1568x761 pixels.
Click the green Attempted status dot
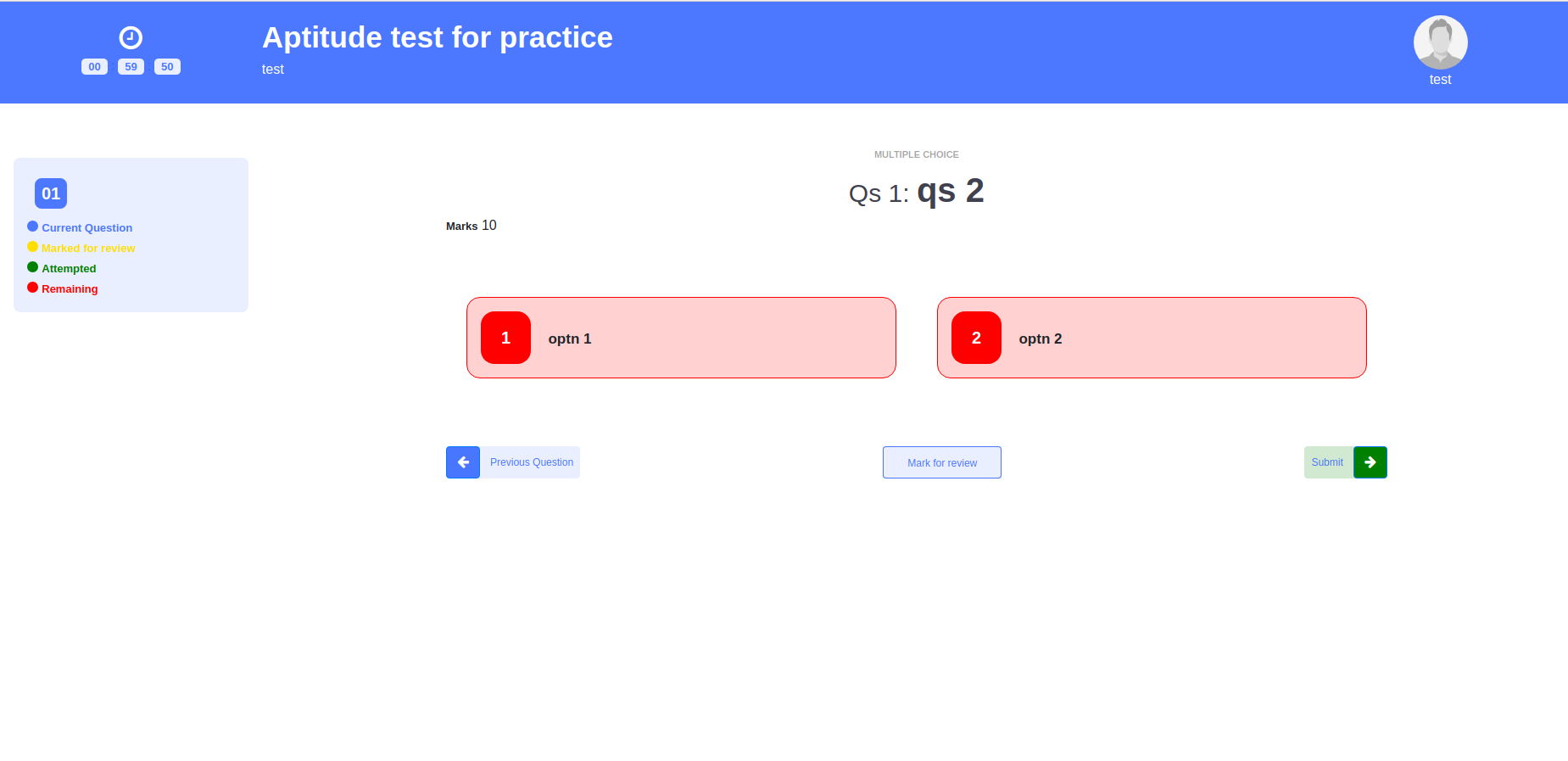[x=32, y=266]
